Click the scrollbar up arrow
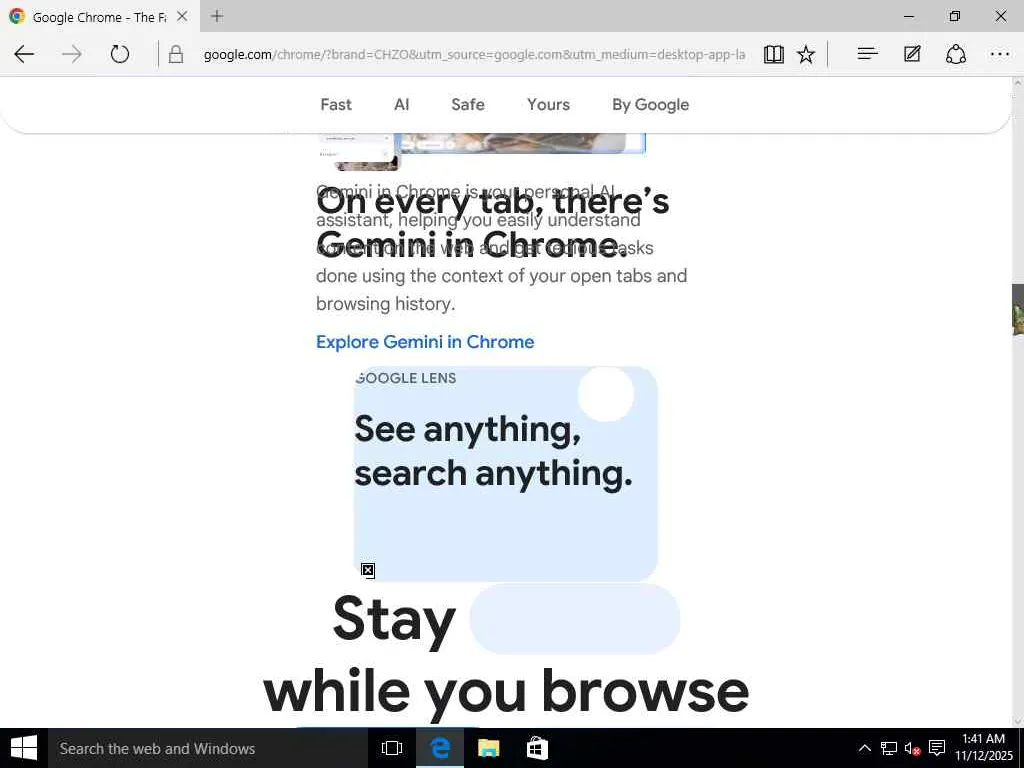The image size is (1024, 768). 1017,83
